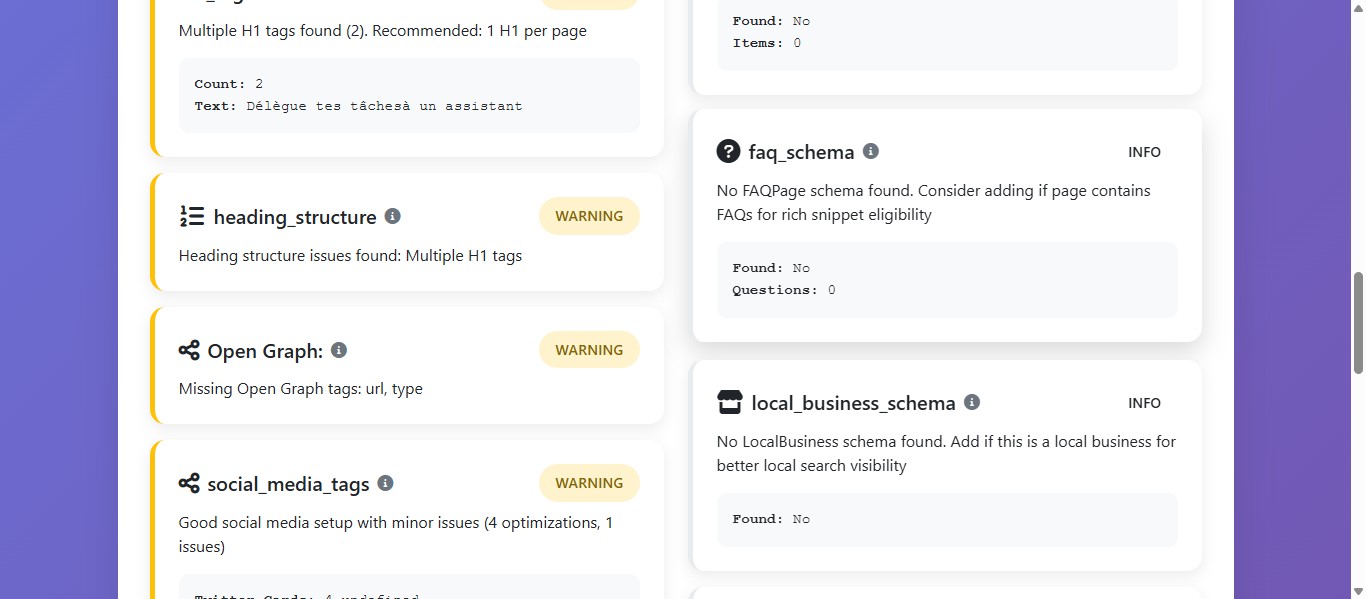Click the WARNING badge on heading_structure
This screenshot has height=599, width=1366.
coord(589,216)
